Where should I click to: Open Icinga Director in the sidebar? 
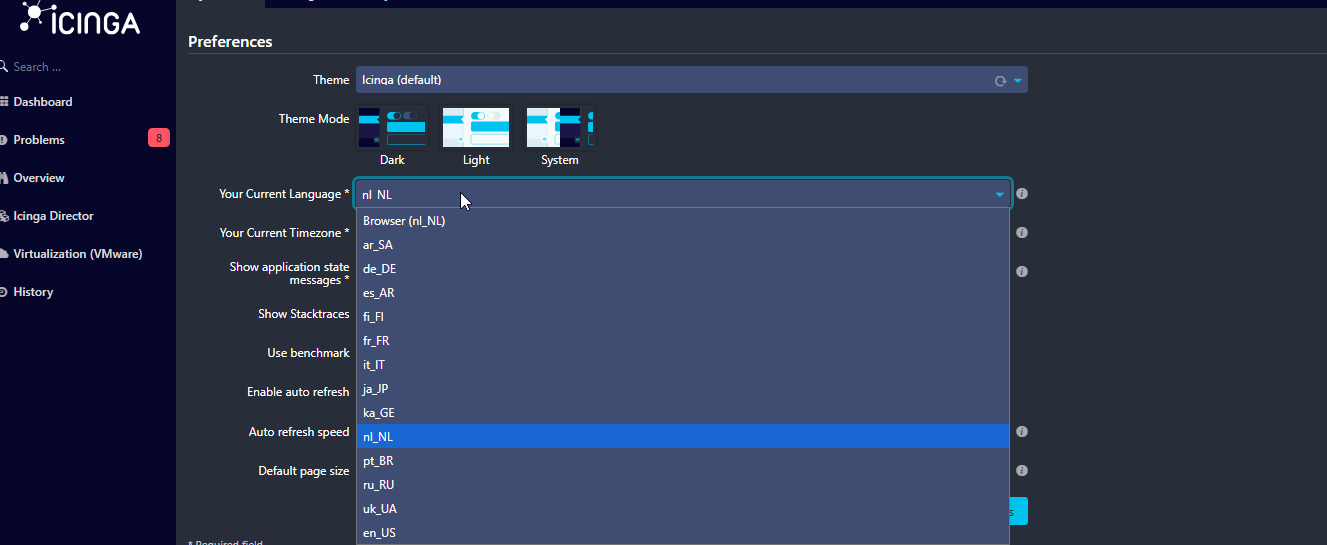tap(53, 216)
